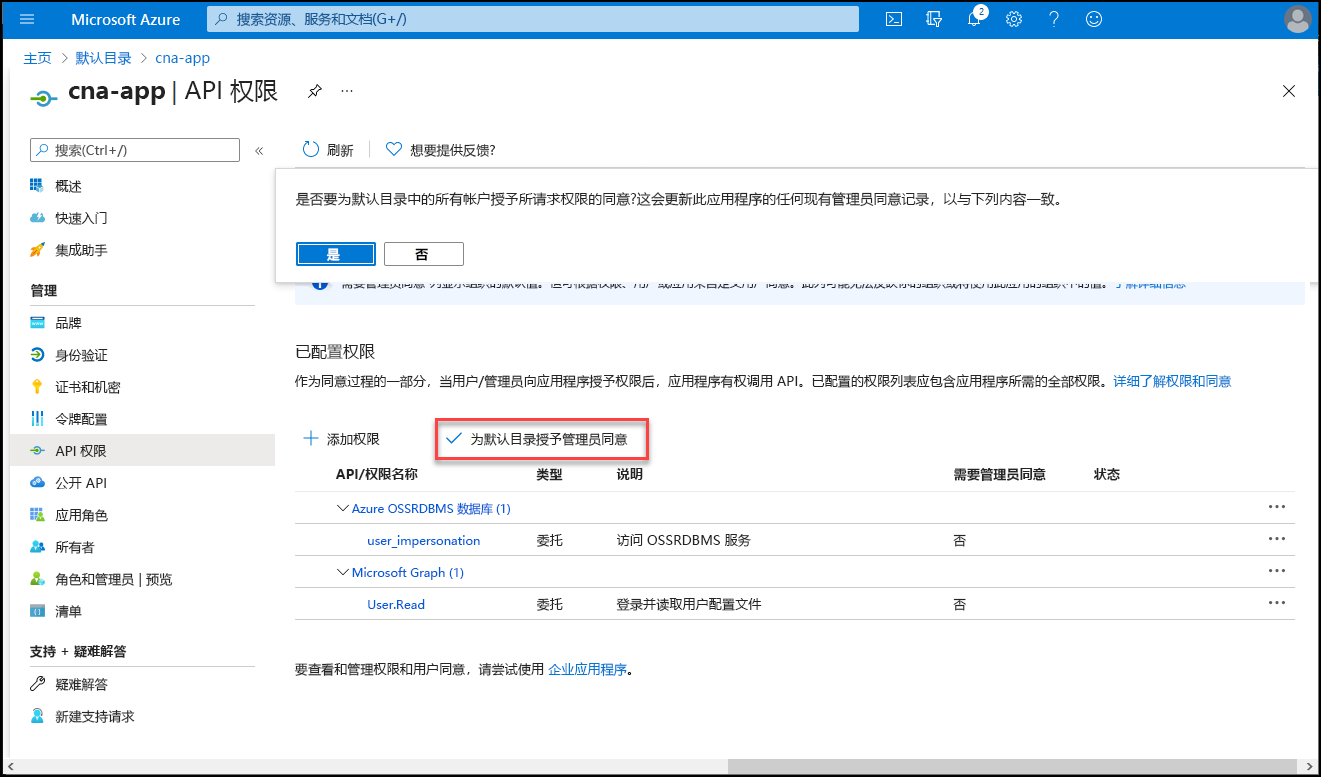1321x777 pixels.
Task: Go to 默认目录 breadcrumb
Action: coord(103,58)
